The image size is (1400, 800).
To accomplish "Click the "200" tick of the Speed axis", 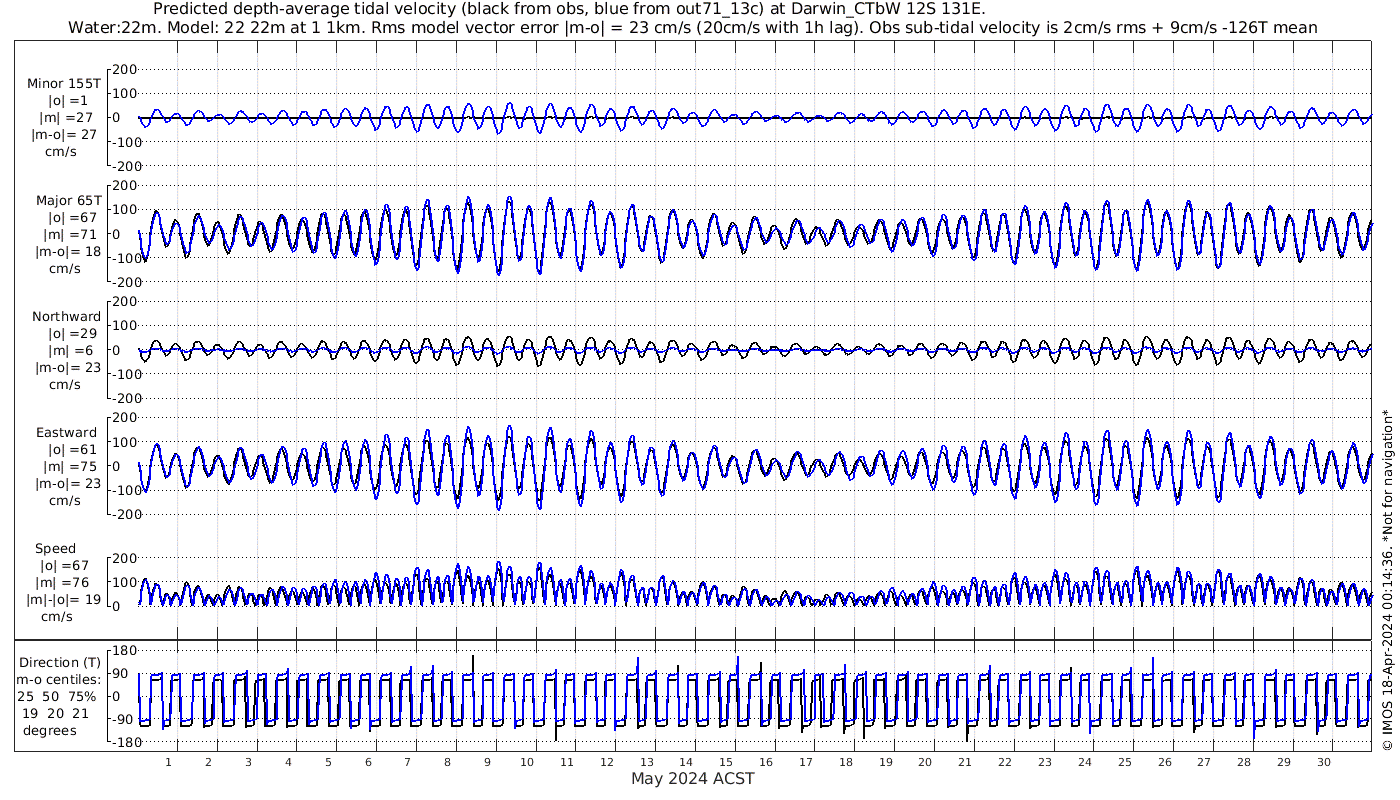I will click(124, 558).
